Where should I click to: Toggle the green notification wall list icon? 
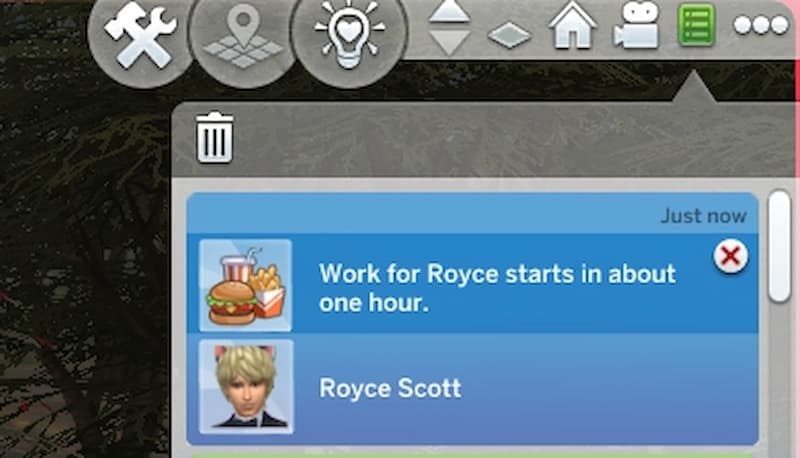[x=696, y=25]
